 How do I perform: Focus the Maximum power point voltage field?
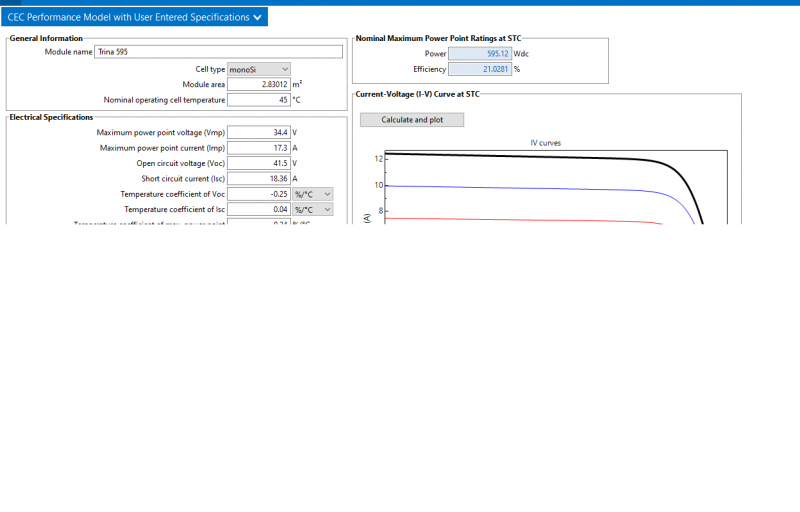click(x=259, y=132)
